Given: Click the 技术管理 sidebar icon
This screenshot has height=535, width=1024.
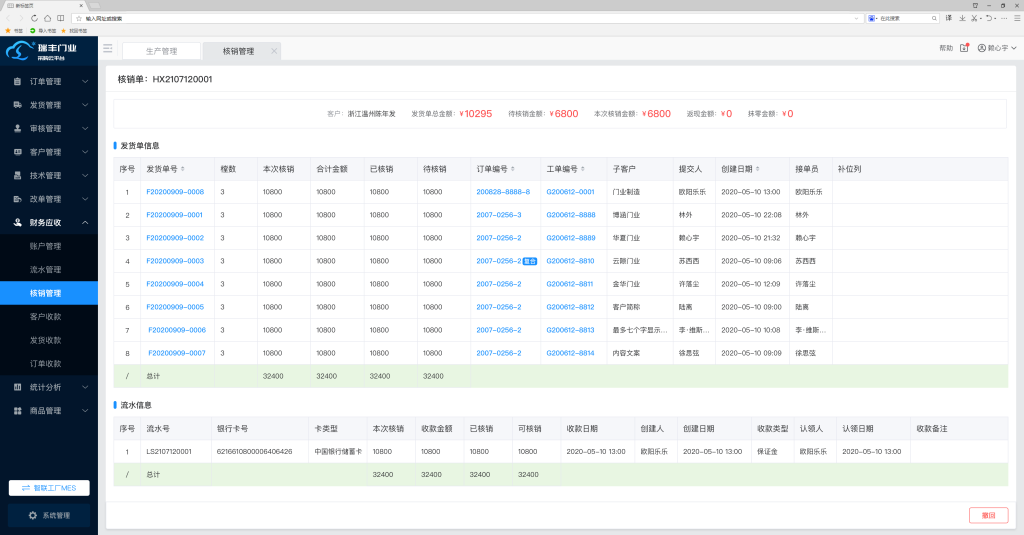Looking at the screenshot, I should (18, 176).
